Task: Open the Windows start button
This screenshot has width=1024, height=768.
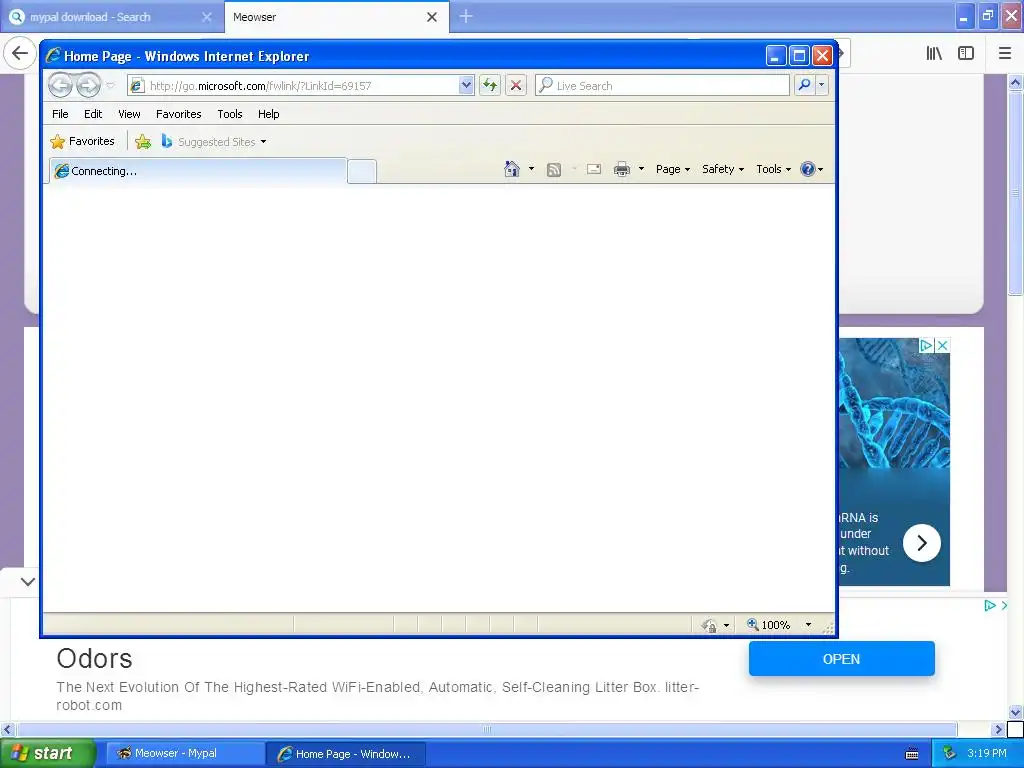Action: coord(47,754)
